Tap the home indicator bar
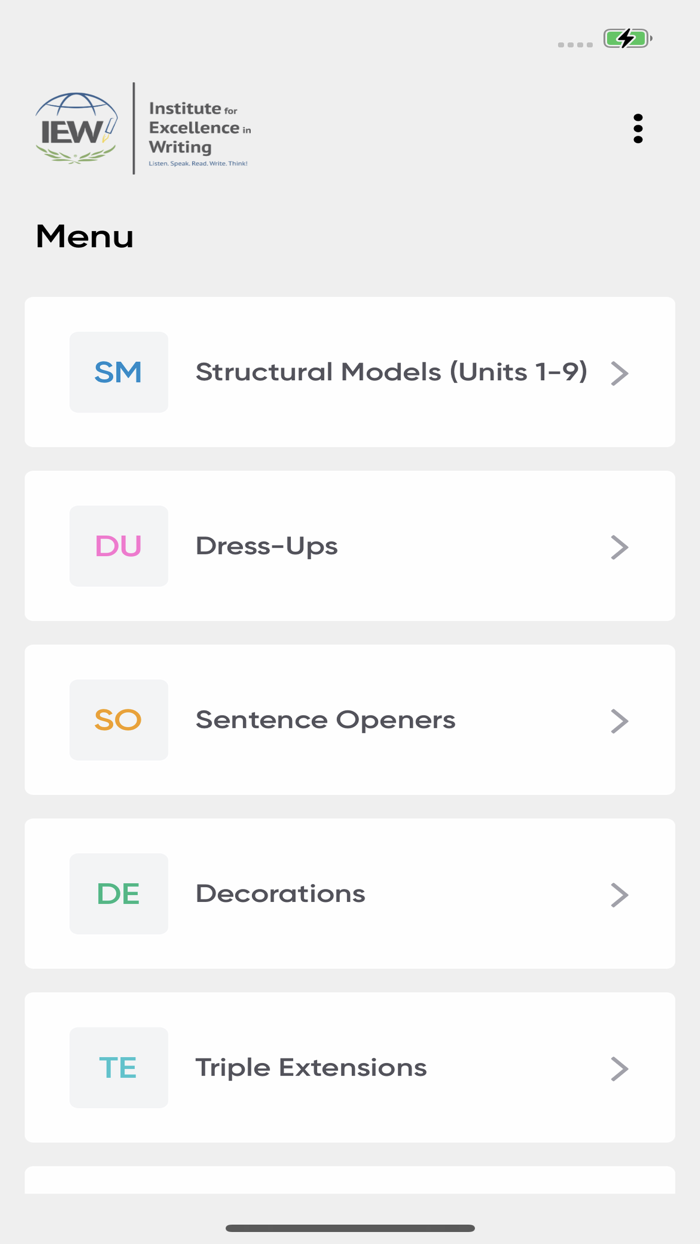700x1244 pixels. pyautogui.click(x=350, y=1226)
